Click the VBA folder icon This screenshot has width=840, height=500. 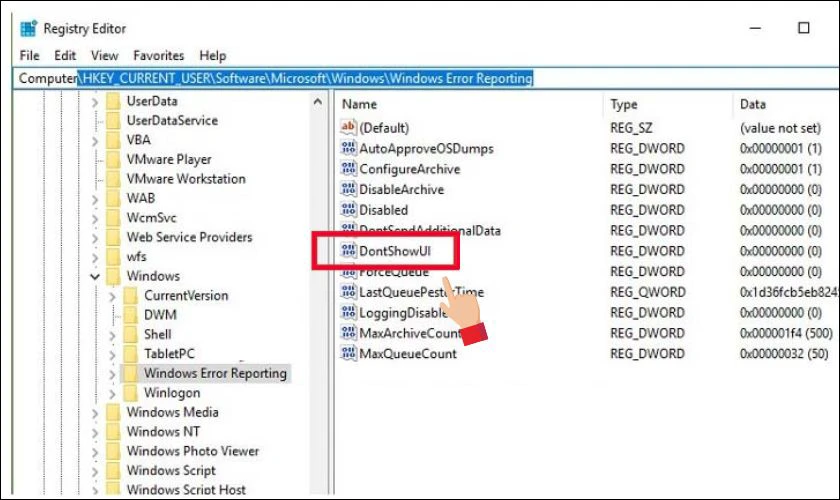pos(113,140)
